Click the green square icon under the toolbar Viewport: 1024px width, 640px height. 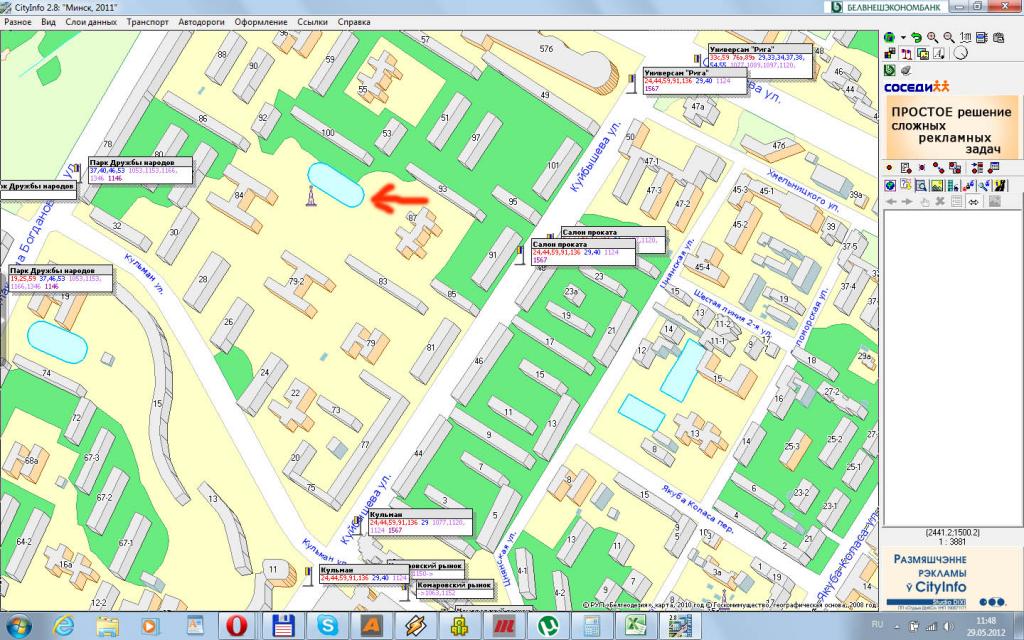pyautogui.click(x=889, y=70)
